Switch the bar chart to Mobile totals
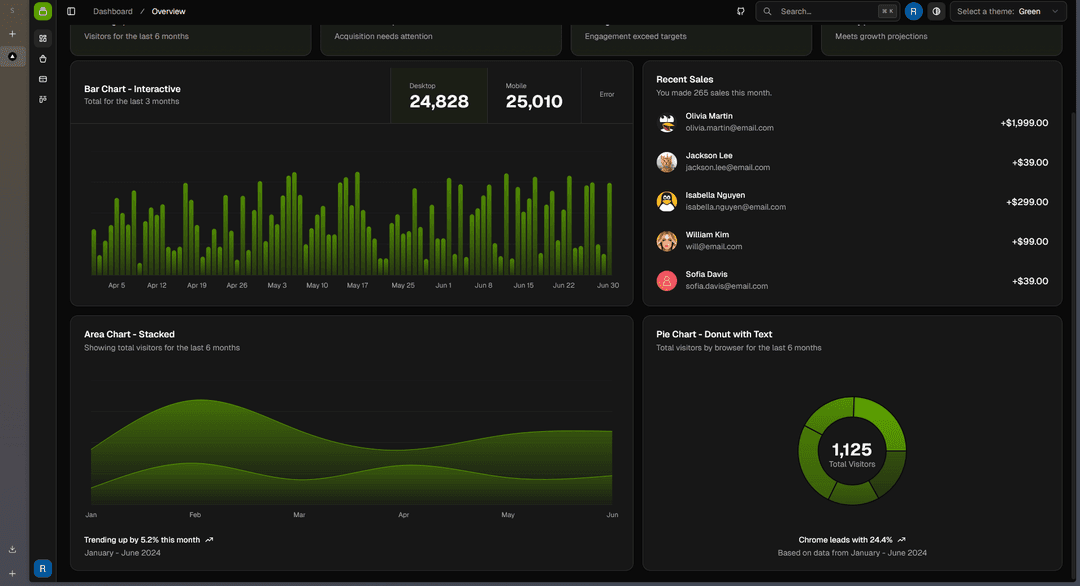 533,94
